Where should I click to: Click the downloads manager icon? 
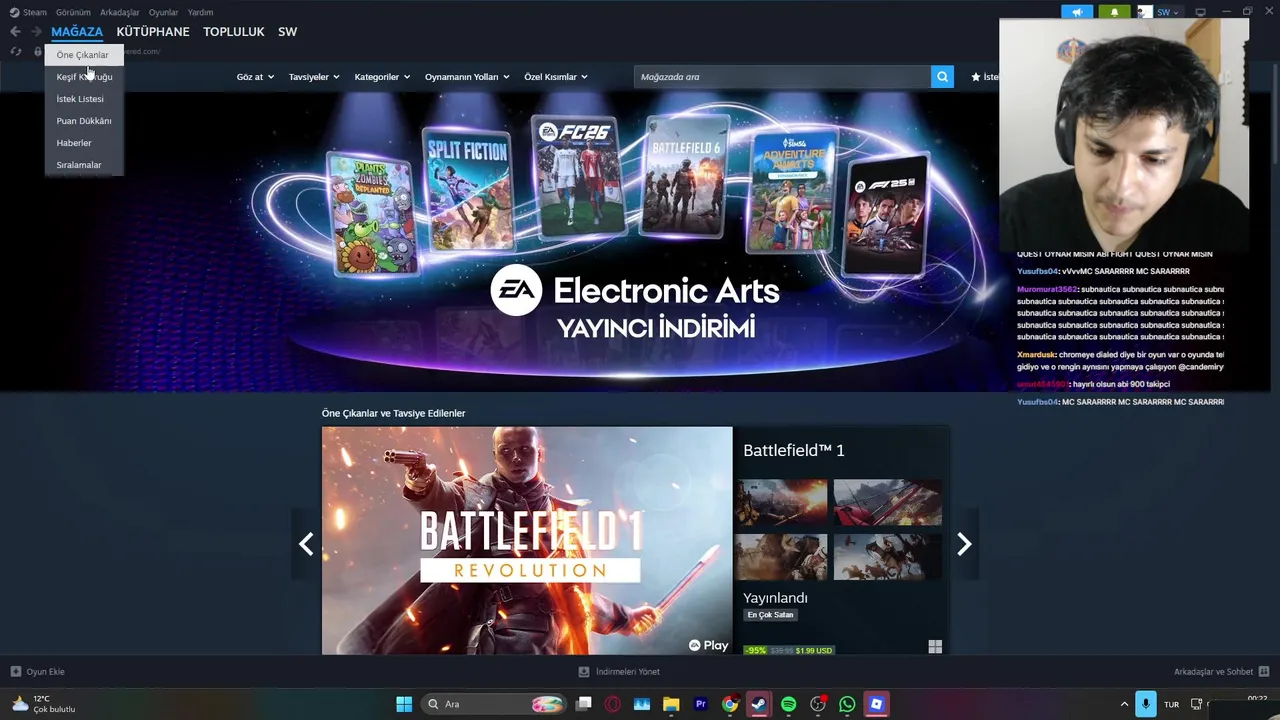[584, 672]
